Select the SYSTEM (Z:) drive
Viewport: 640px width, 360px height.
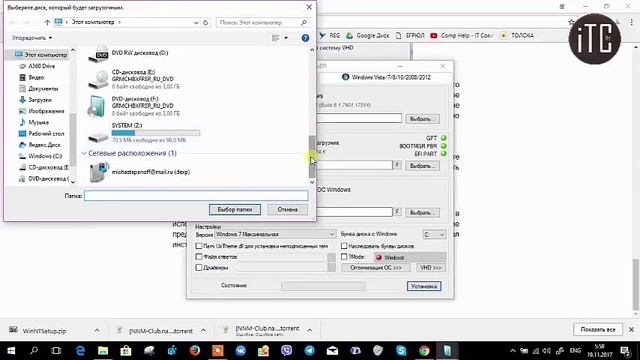(x=143, y=133)
